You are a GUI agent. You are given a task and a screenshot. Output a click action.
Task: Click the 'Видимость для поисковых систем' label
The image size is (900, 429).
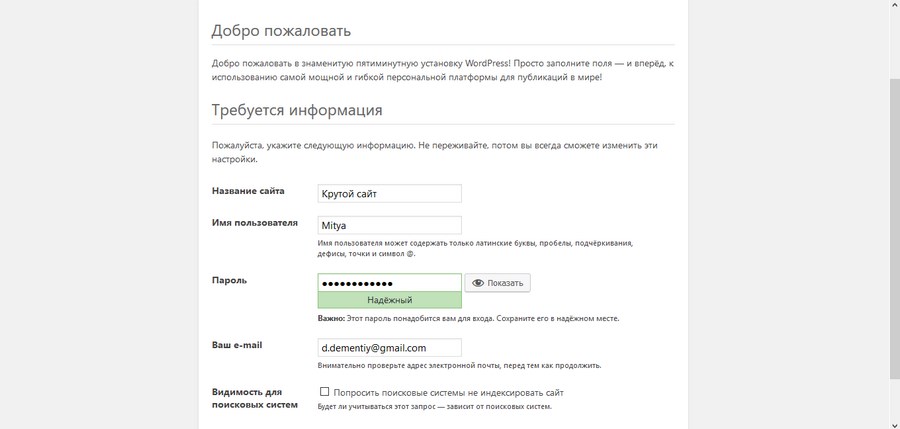pos(254,398)
